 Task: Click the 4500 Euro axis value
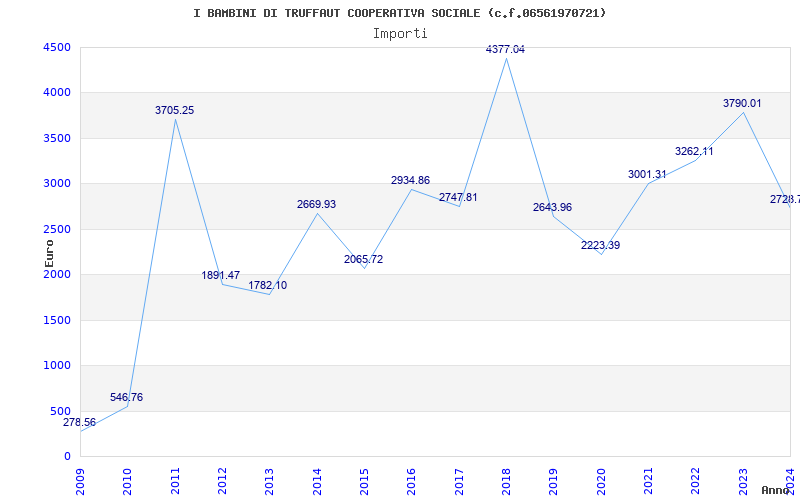(57, 47)
